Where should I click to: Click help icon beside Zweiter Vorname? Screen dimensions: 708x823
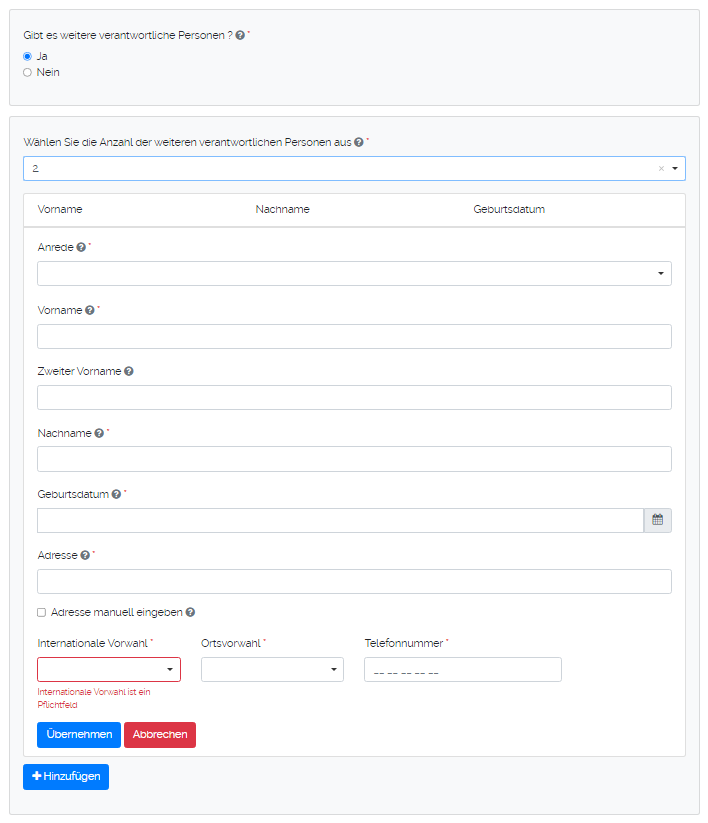[x=129, y=371]
